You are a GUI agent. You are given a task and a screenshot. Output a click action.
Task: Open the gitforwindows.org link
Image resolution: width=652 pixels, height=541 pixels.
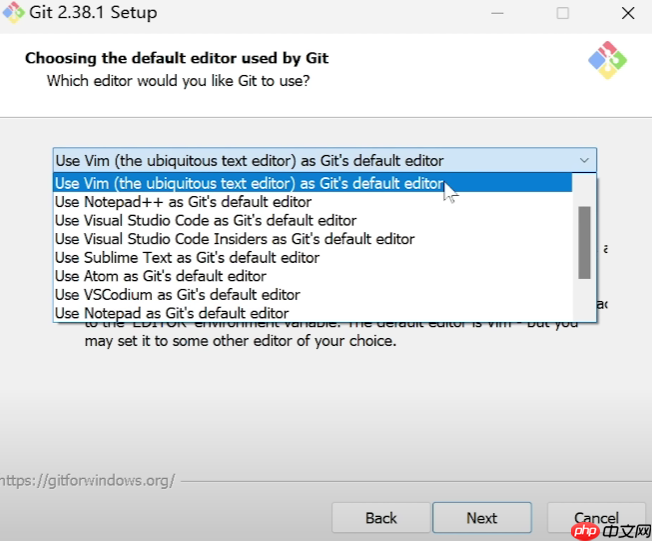coord(88,481)
